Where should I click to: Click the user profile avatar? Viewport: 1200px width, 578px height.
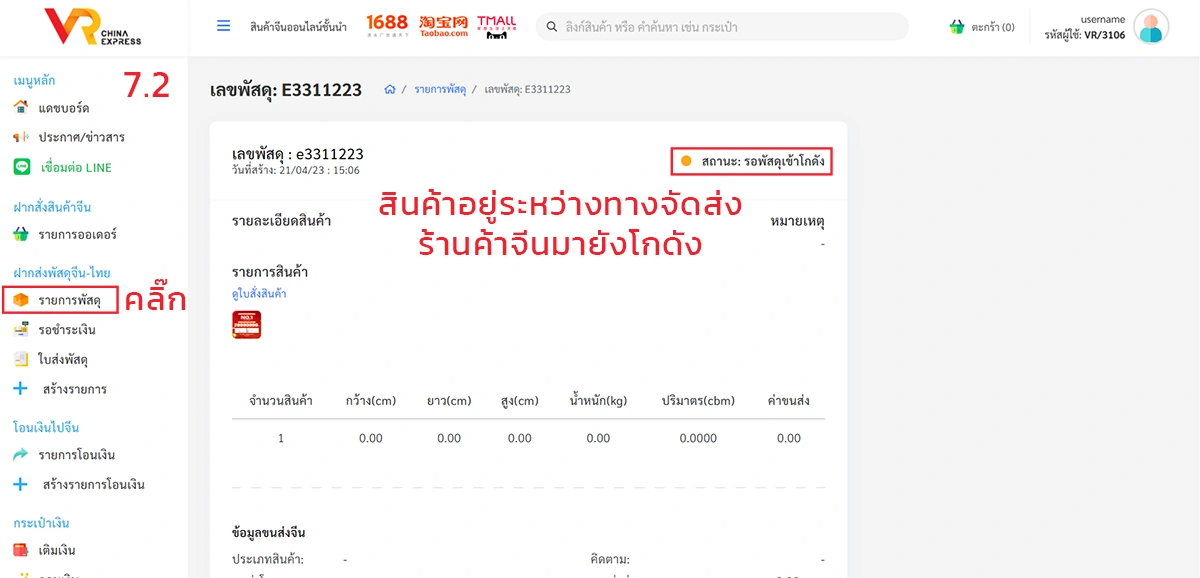(1151, 27)
